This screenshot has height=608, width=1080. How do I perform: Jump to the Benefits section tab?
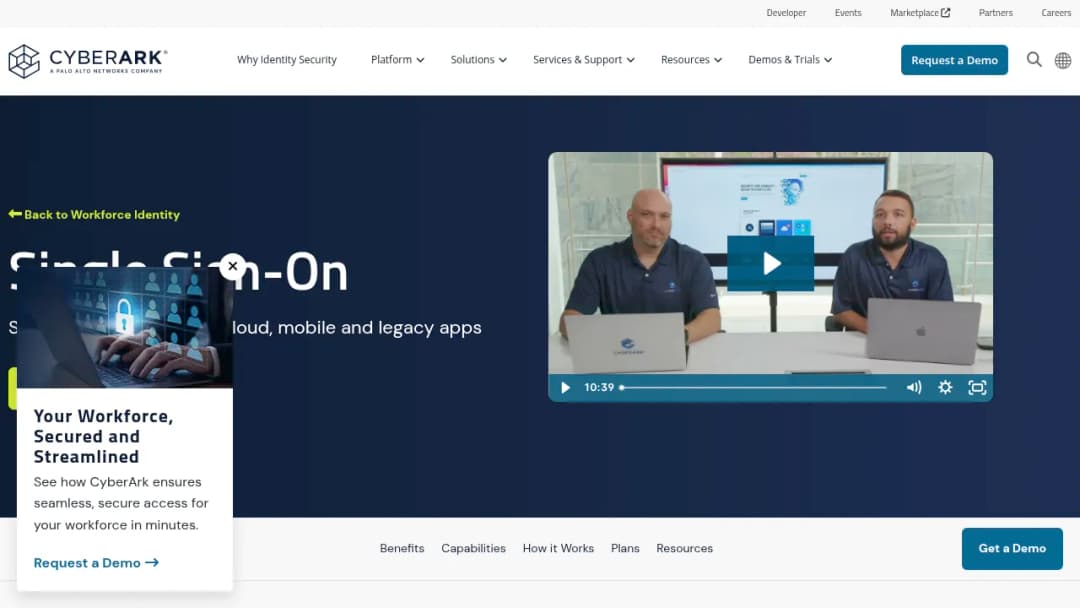[402, 548]
